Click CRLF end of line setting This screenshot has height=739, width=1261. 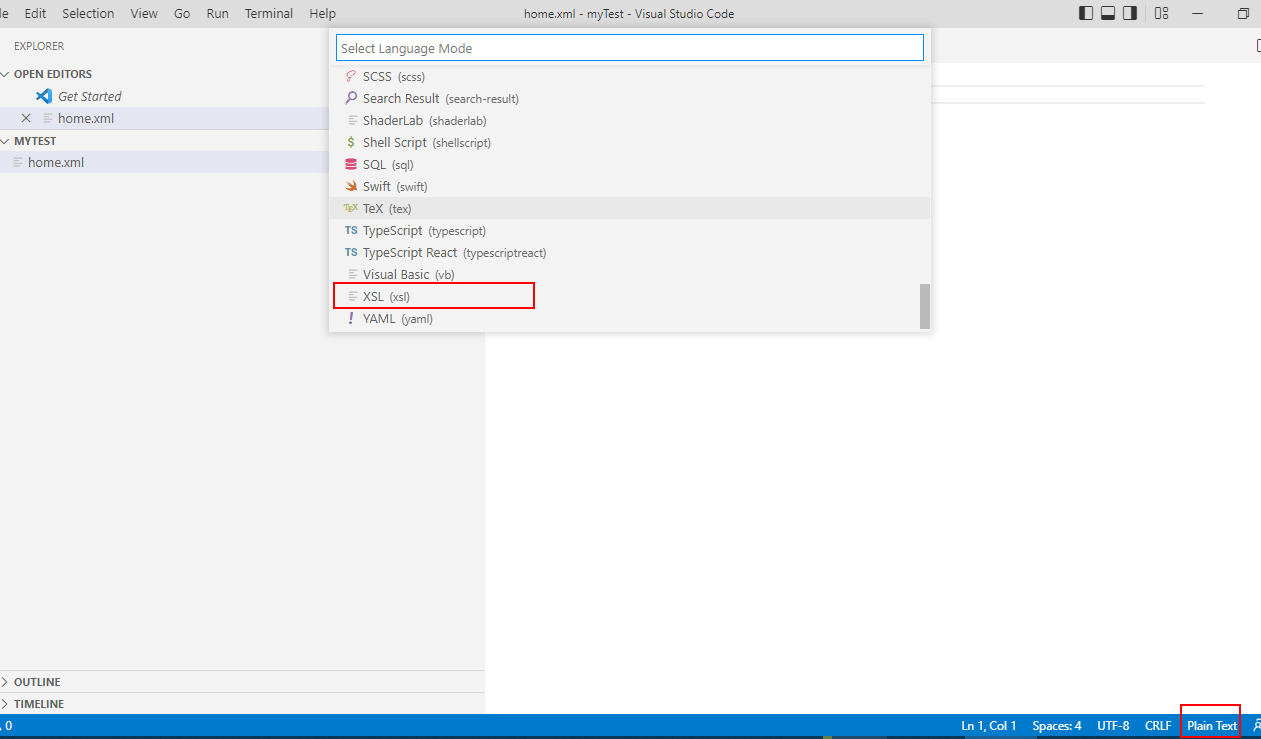(1158, 726)
